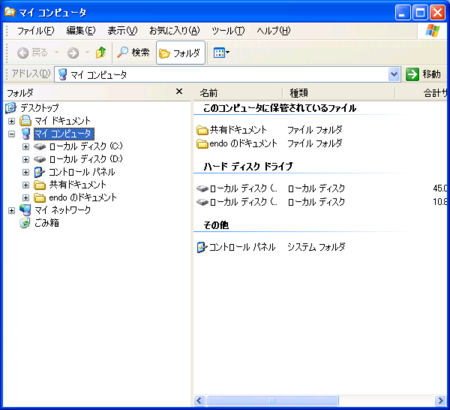
Task: Click the 合計サイズ column header at right edge
Action: coord(421,93)
